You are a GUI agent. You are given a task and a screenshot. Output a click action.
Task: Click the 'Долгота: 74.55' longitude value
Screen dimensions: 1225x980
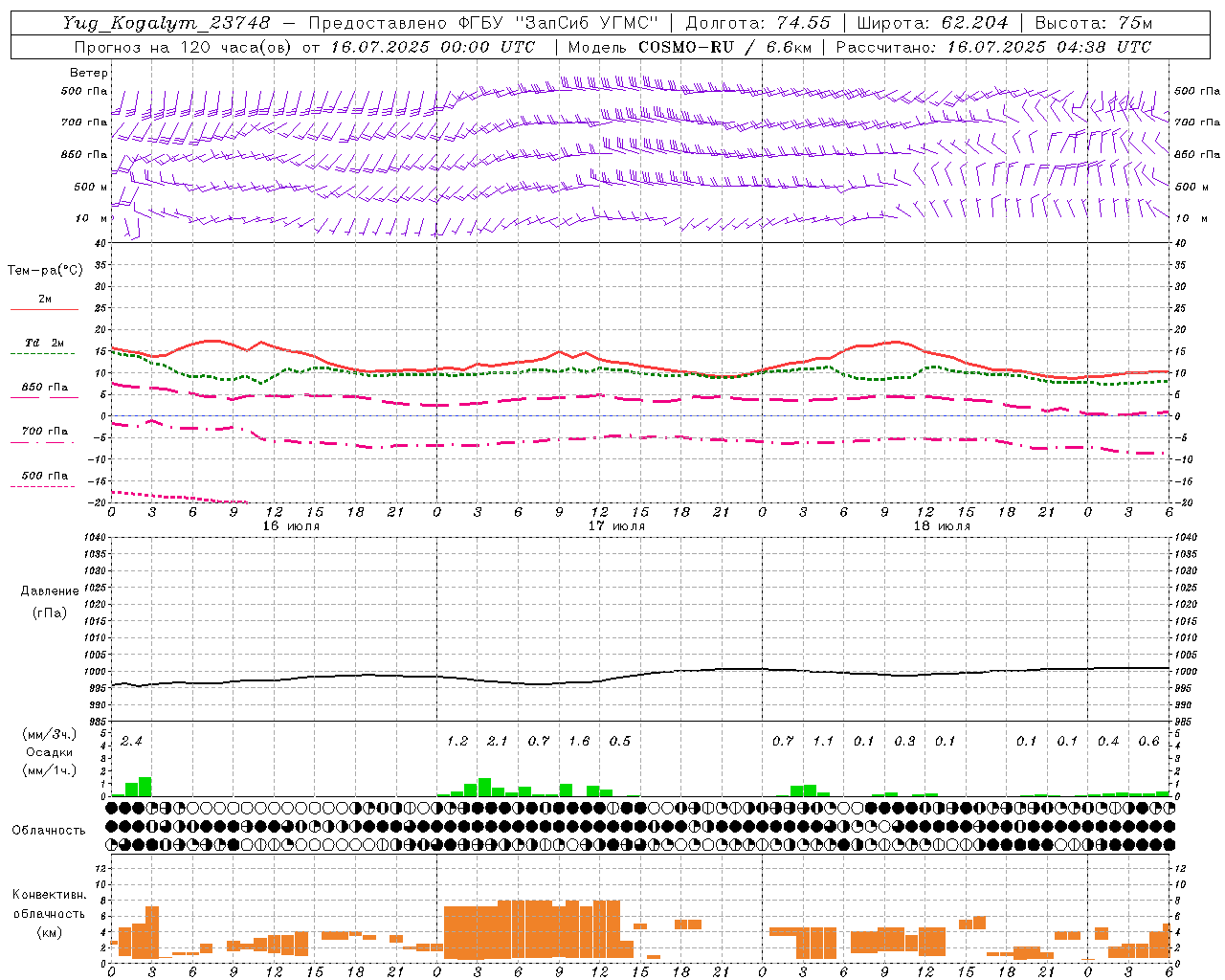[x=759, y=23]
